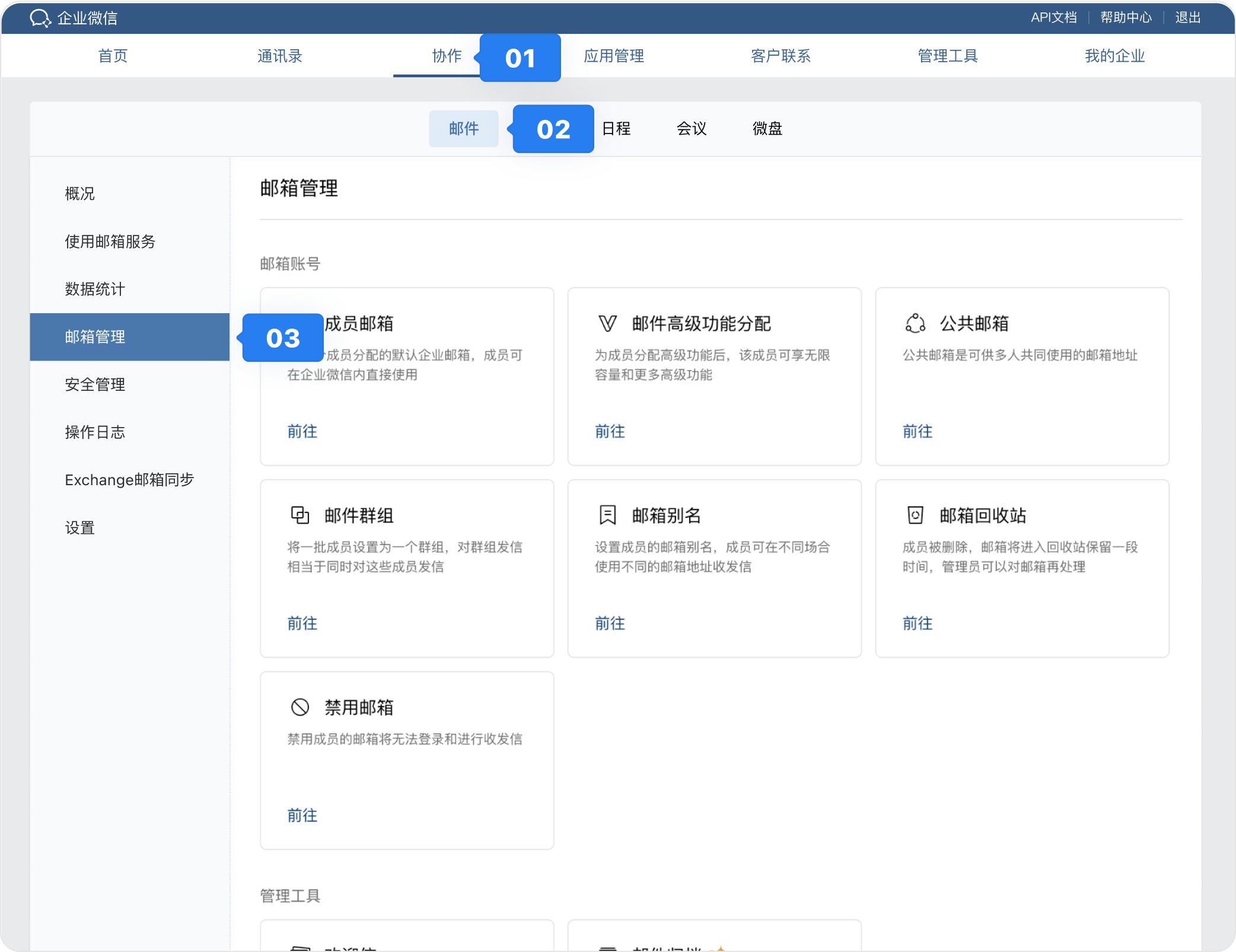1236x952 pixels.
Task: Click 前往 under 成员邮箱 card
Action: tap(302, 431)
